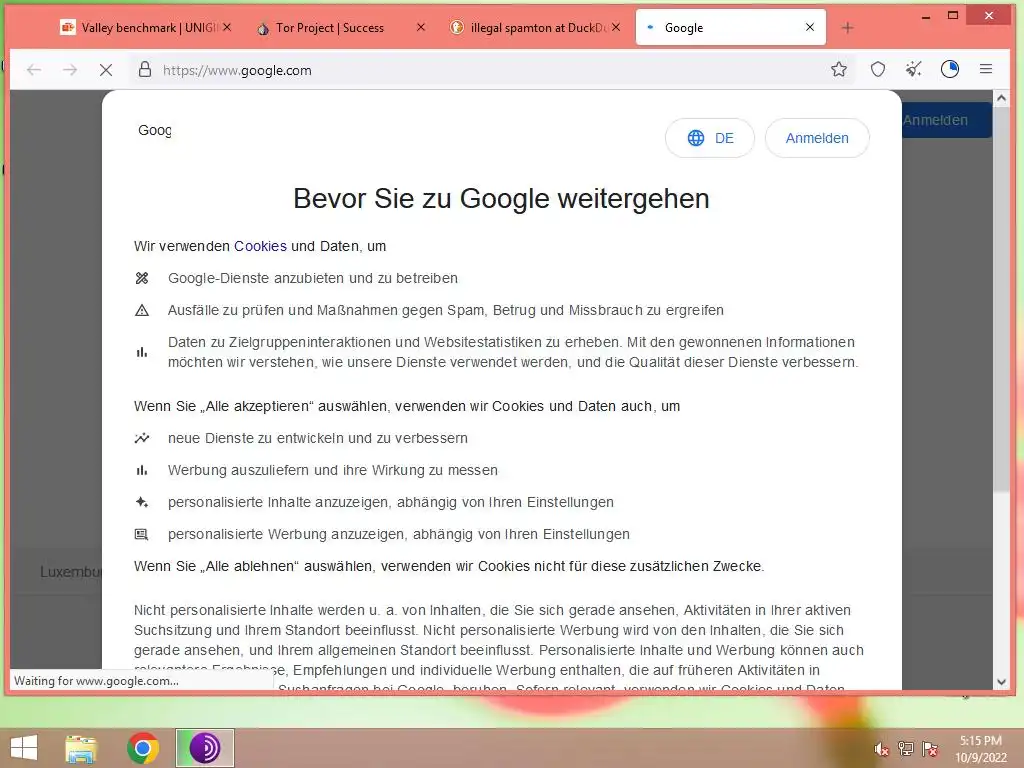This screenshot has width=1024, height=768.
Task: Click the muted volume tray icon
Action: [x=882, y=749]
